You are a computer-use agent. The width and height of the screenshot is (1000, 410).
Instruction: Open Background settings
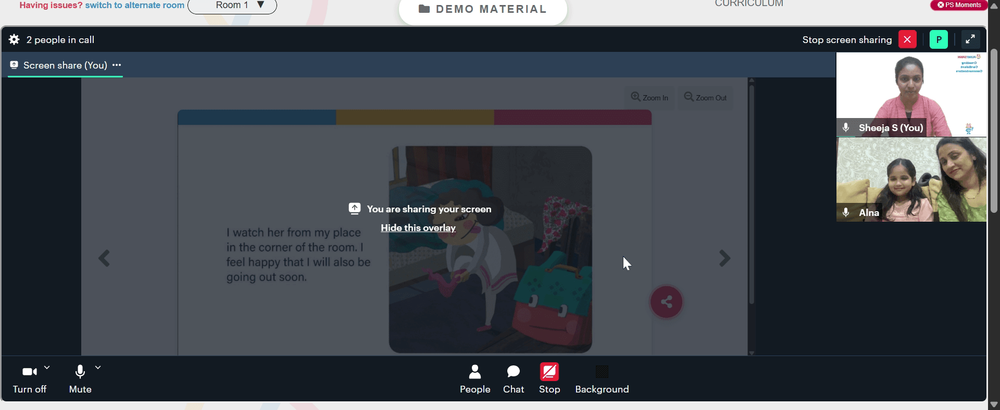point(602,379)
